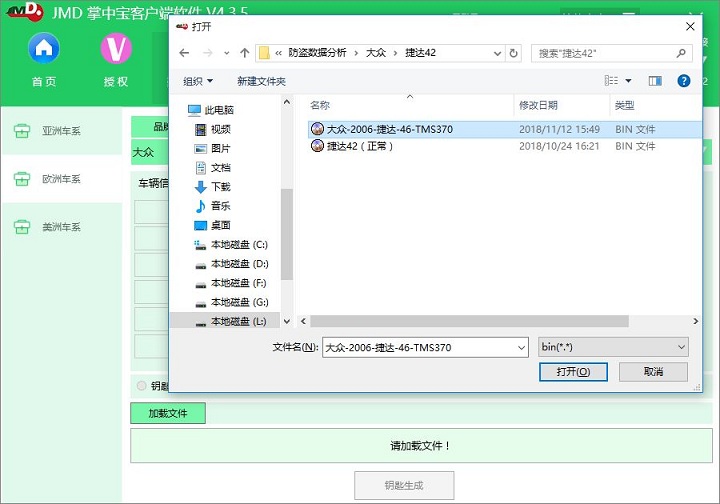
Task: Sort by 修改日期 column header
Action: pos(538,105)
